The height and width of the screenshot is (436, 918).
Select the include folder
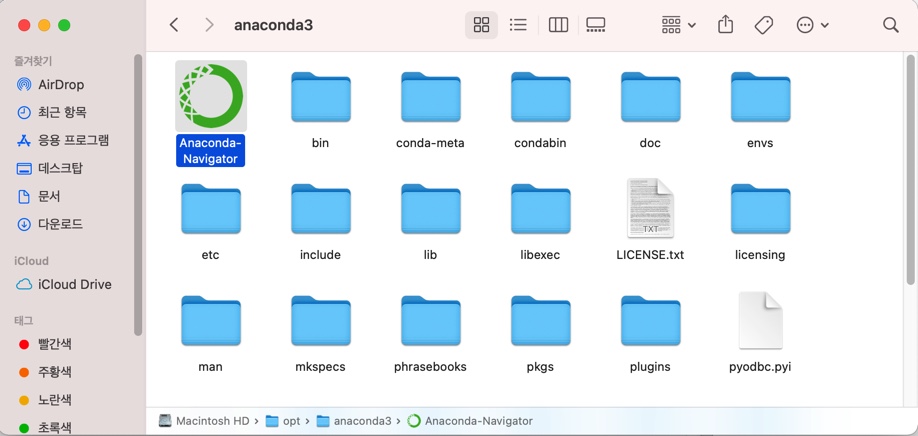point(321,209)
